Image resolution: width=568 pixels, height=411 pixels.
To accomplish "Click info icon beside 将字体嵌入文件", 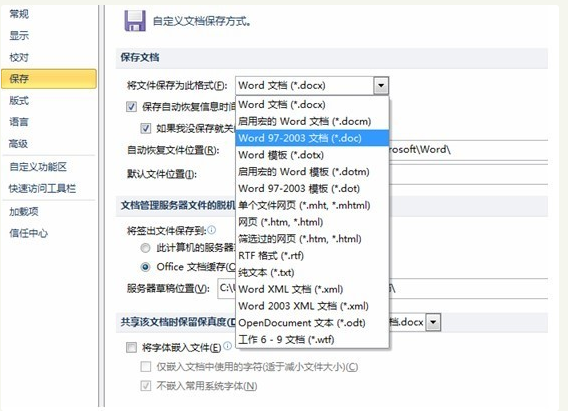I will click(x=227, y=346).
